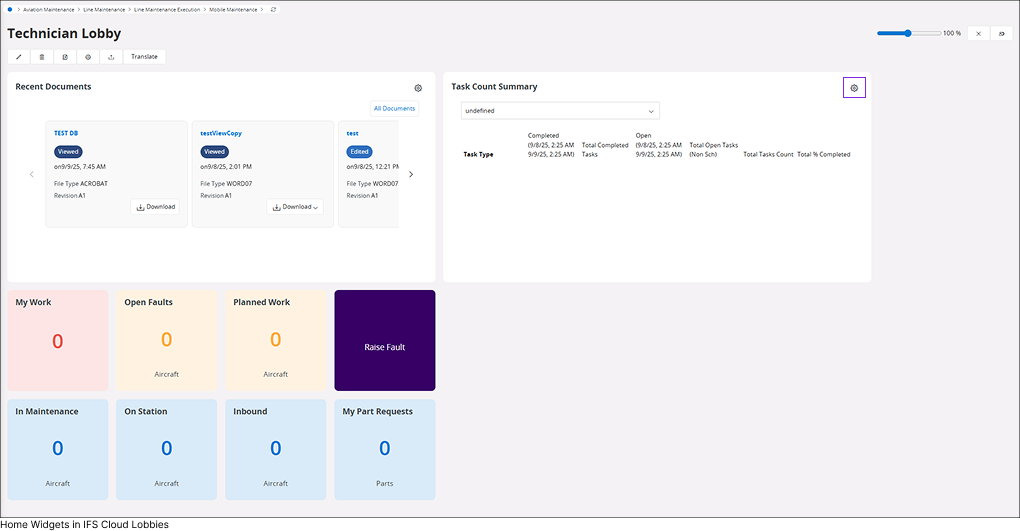Click the Total Completed Tasks column header

tap(605, 150)
